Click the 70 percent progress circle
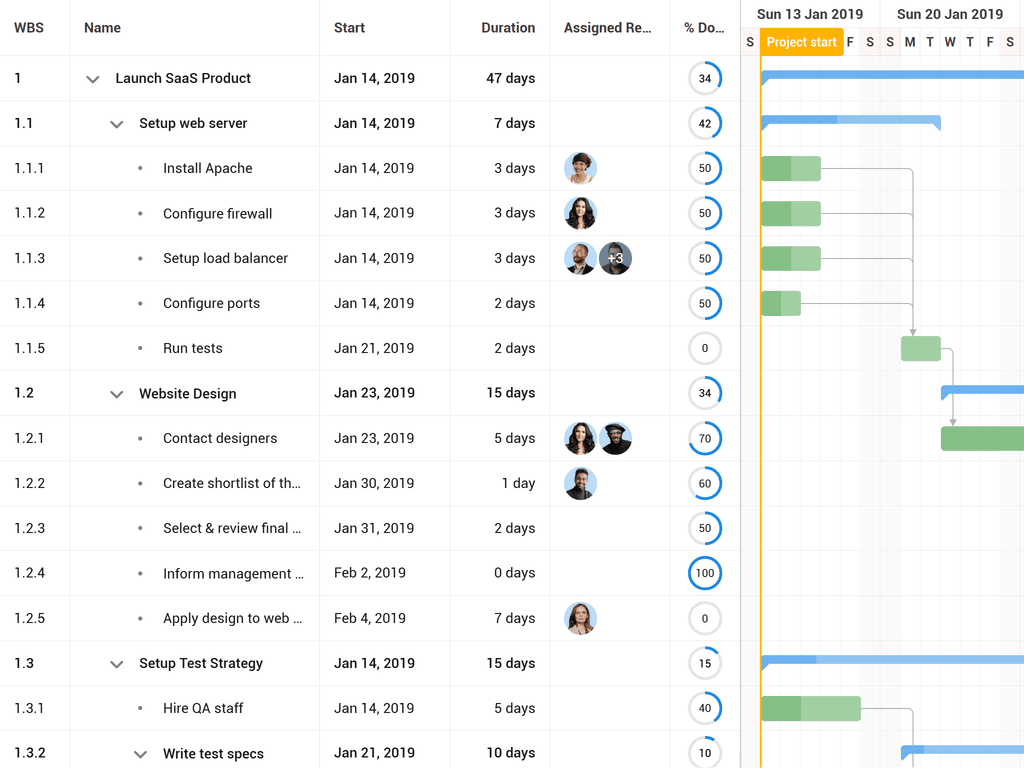 pyautogui.click(x=705, y=438)
